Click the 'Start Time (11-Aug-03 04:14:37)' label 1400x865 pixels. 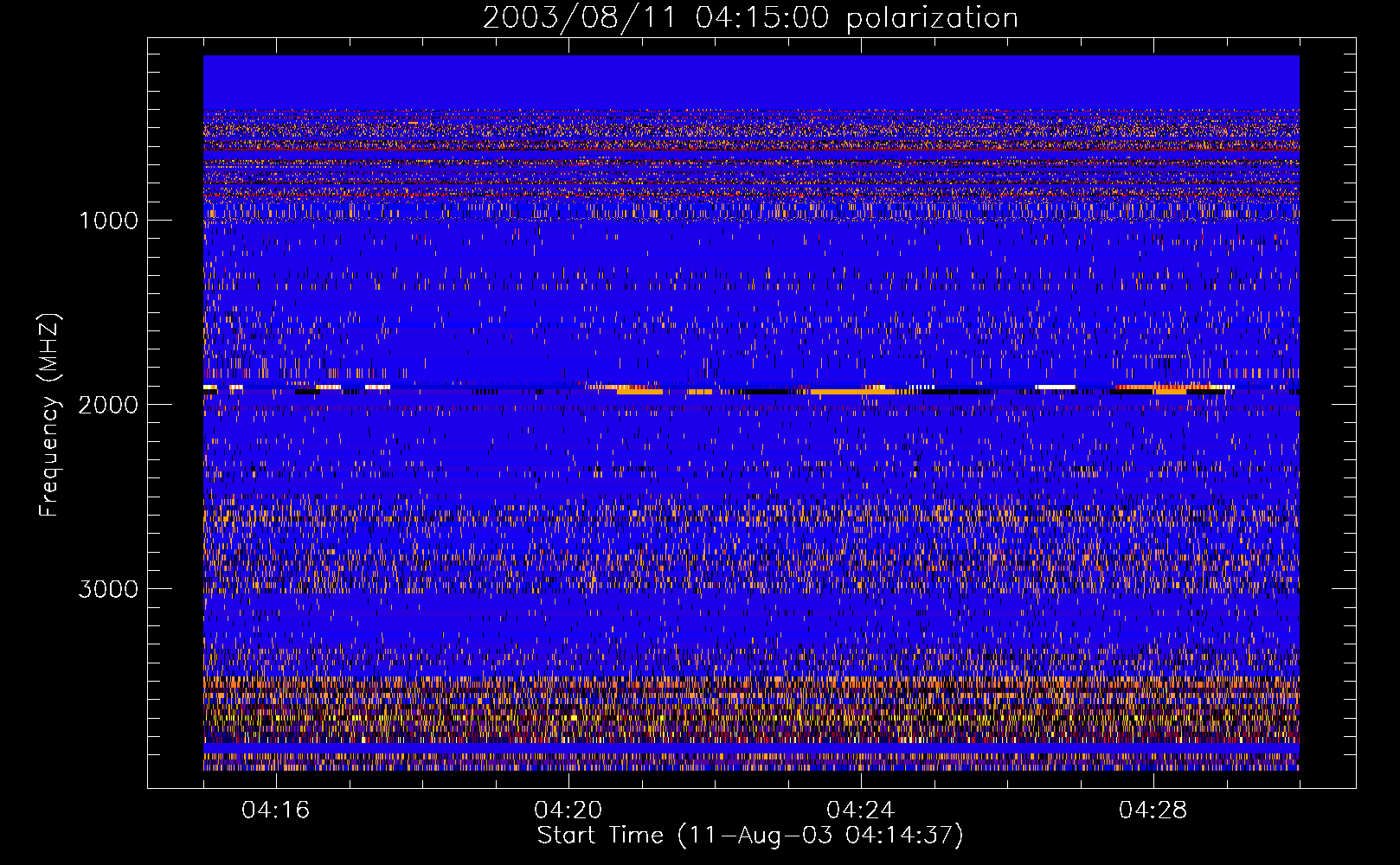coord(750,836)
